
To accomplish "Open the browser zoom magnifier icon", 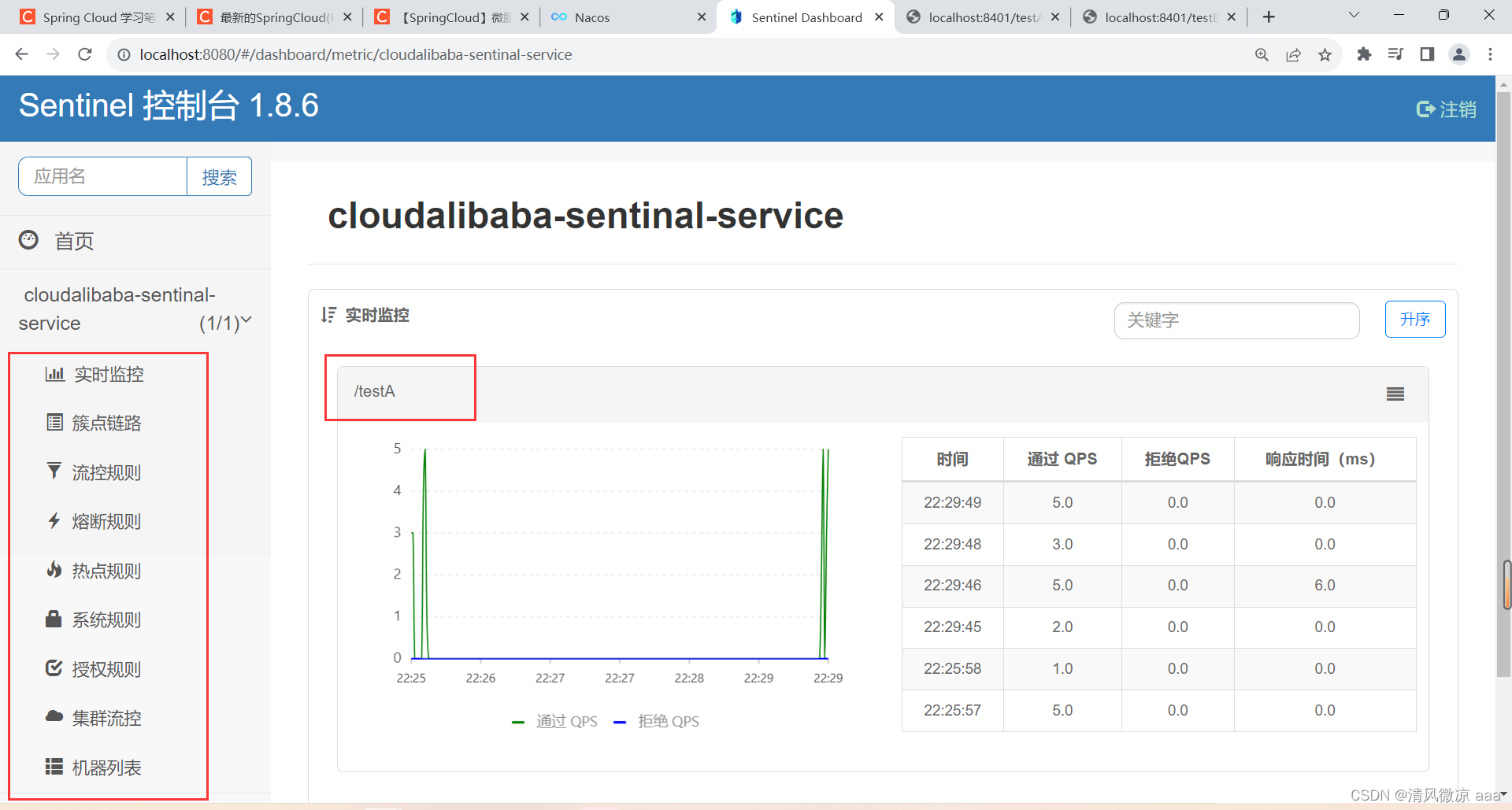I will click(x=1262, y=54).
